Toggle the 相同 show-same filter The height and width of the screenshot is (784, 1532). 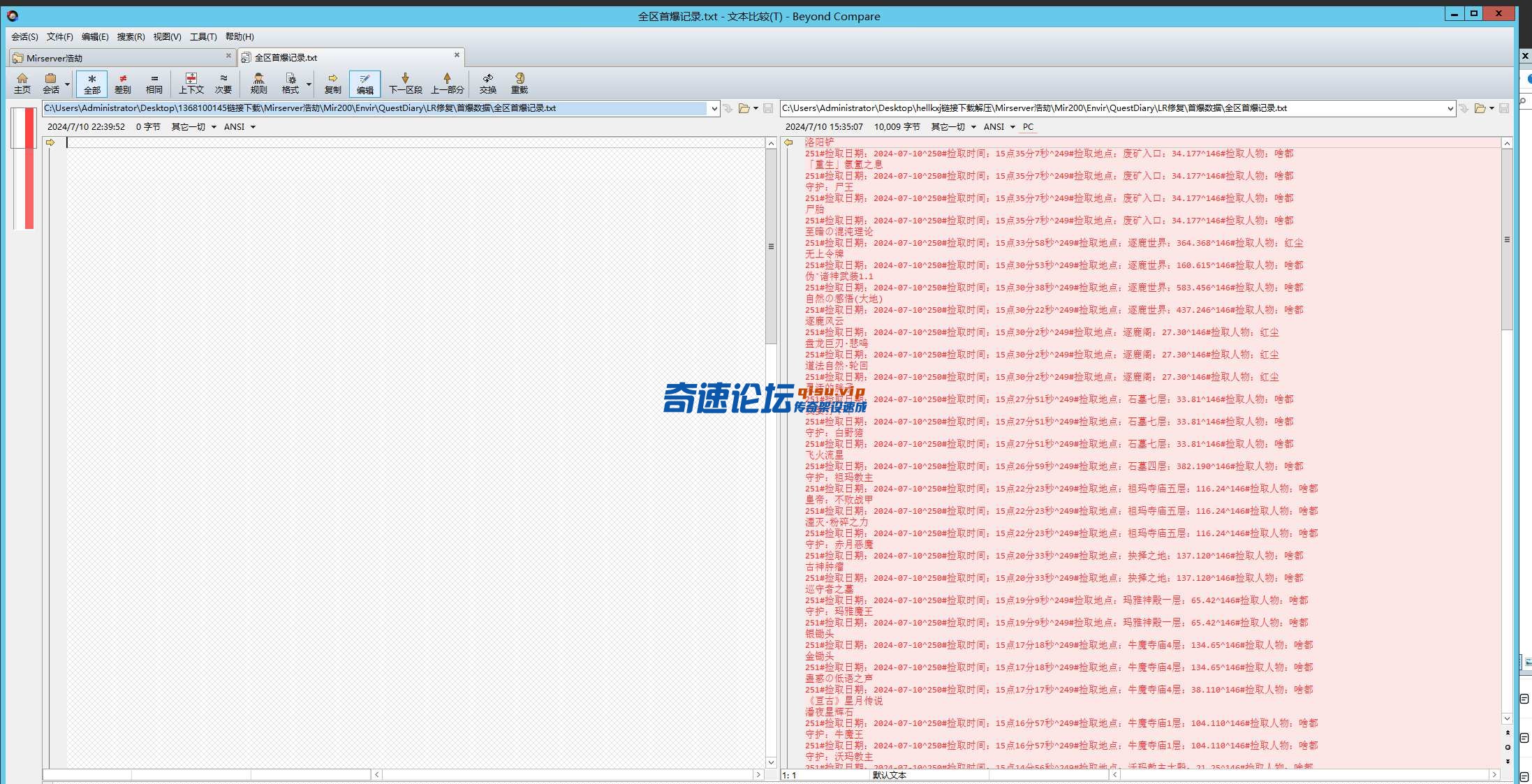point(154,83)
